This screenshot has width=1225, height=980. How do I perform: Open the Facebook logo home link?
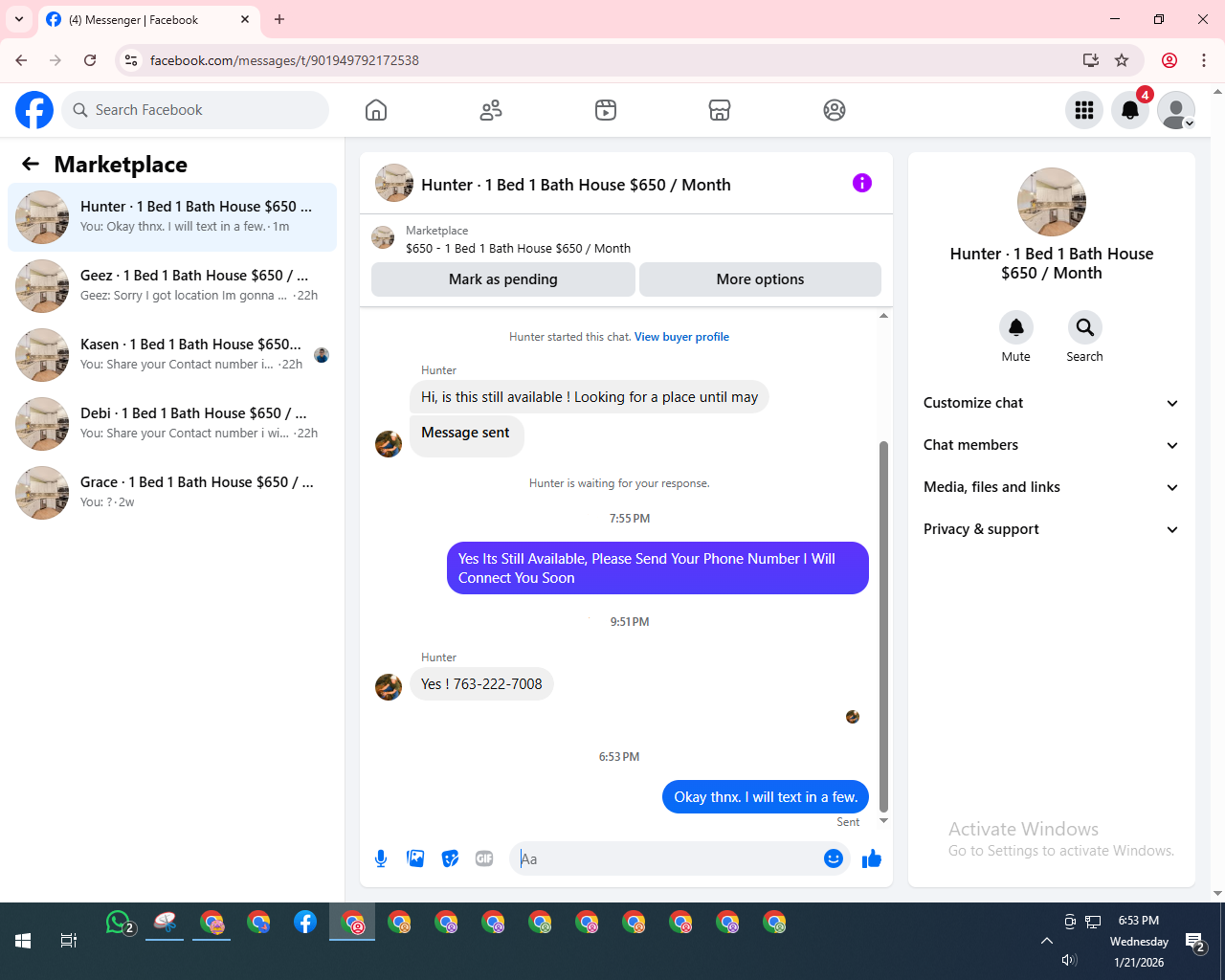(34, 110)
